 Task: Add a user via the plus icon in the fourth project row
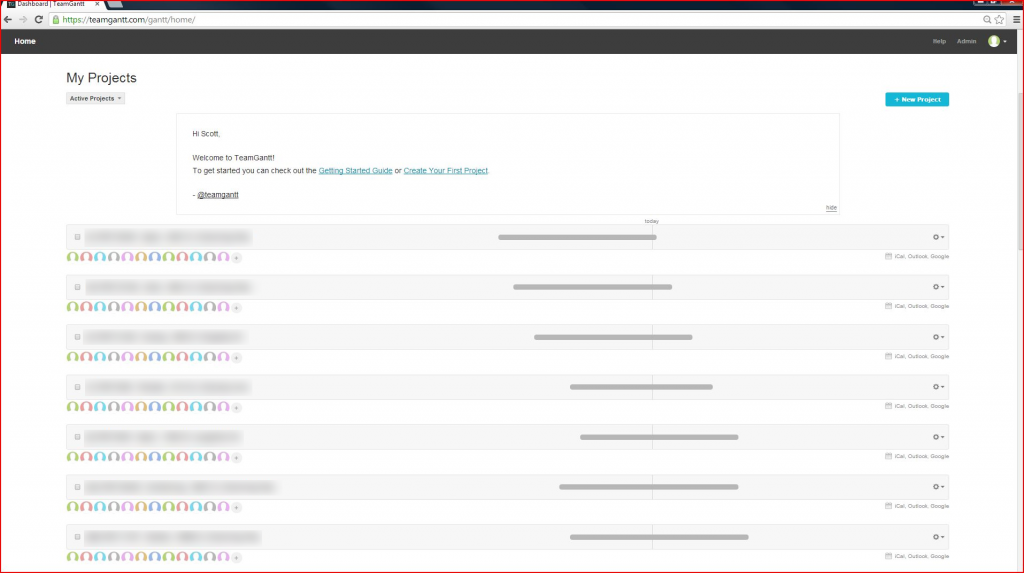pos(236,407)
